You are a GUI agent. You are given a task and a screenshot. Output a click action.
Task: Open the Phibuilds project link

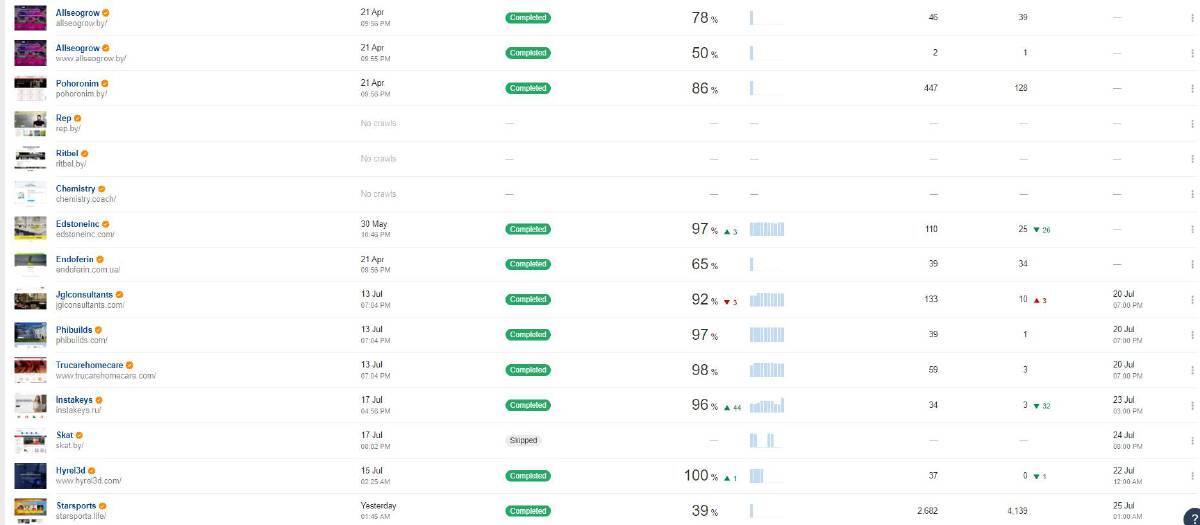(x=74, y=329)
